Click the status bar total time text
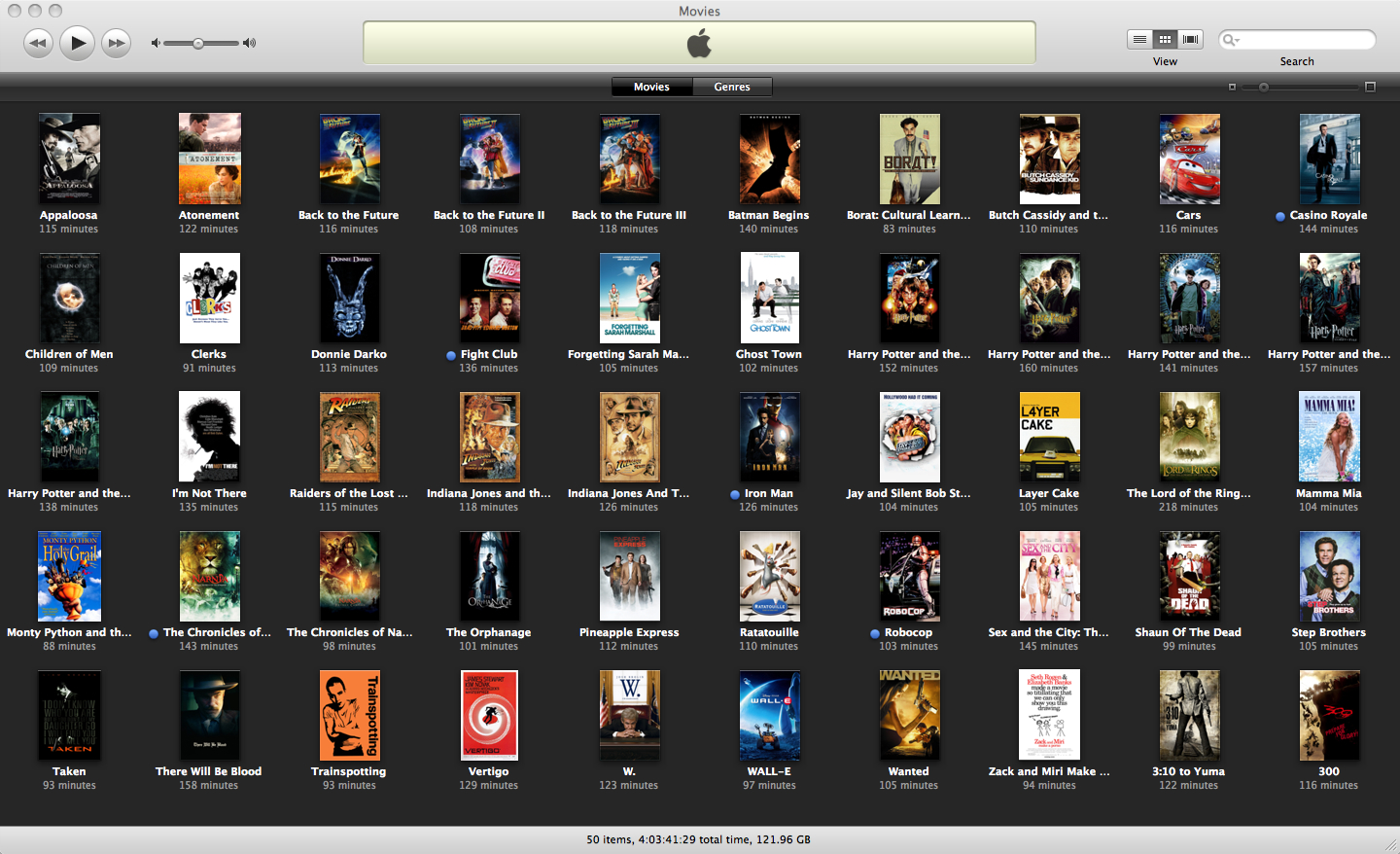Screen dimensions: 1400x854 coord(698,839)
